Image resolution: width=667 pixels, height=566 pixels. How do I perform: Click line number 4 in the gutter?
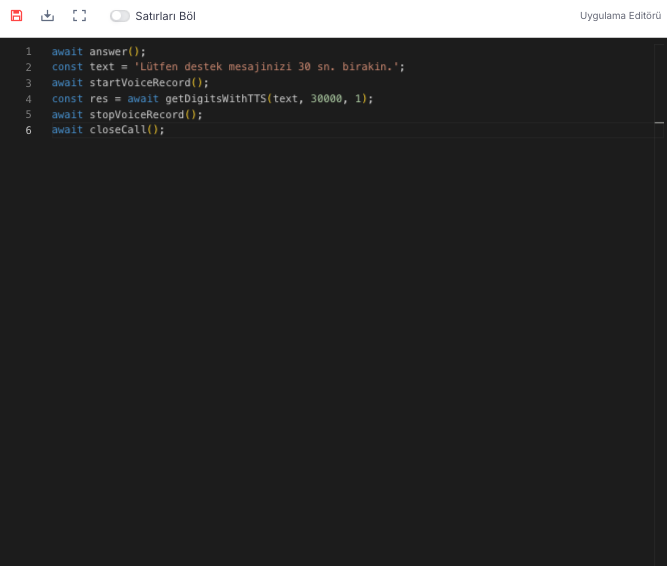point(29,99)
